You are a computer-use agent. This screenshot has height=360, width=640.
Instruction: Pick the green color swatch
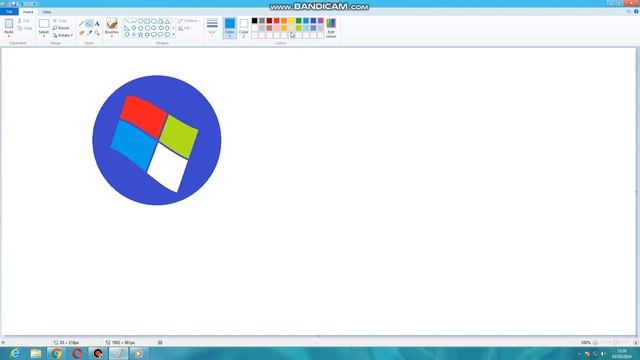299,20
